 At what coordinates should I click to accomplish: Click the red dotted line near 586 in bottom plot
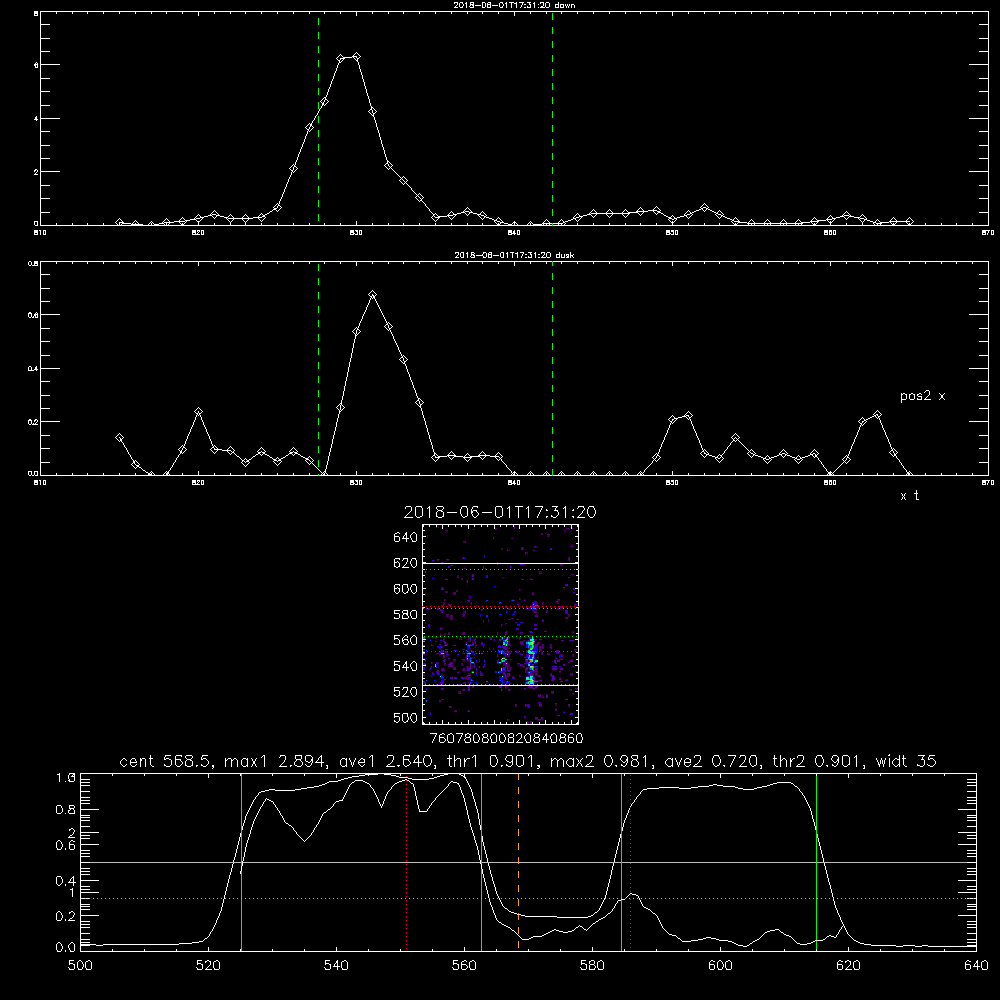630,861
